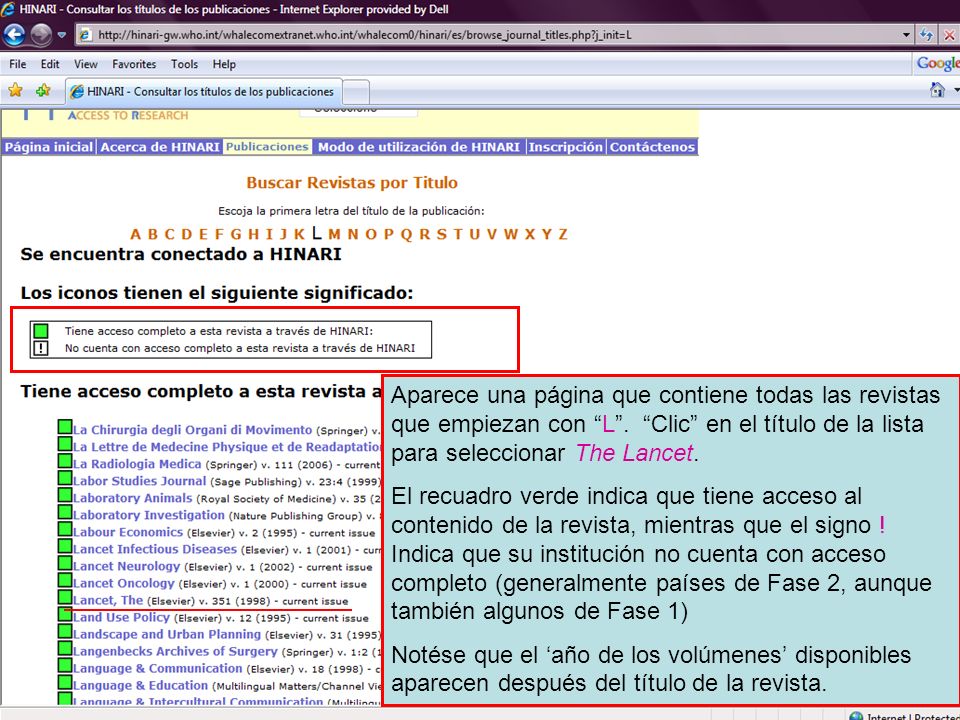The image size is (960, 720).
Task: Open La Chirurgia degli Organi di Movimento
Action: (192, 430)
